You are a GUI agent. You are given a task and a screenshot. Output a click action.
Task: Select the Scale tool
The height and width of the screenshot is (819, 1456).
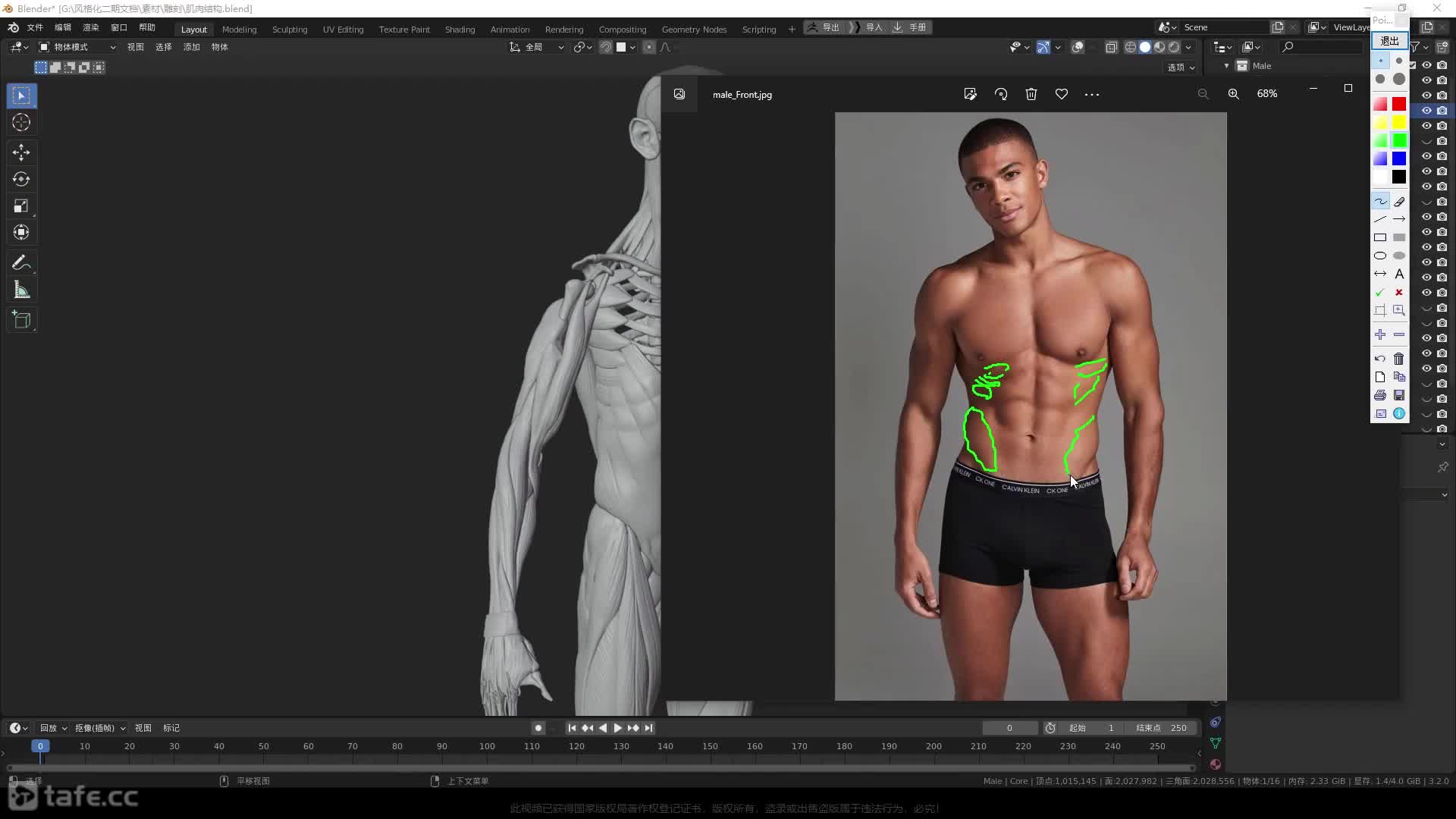click(21, 206)
